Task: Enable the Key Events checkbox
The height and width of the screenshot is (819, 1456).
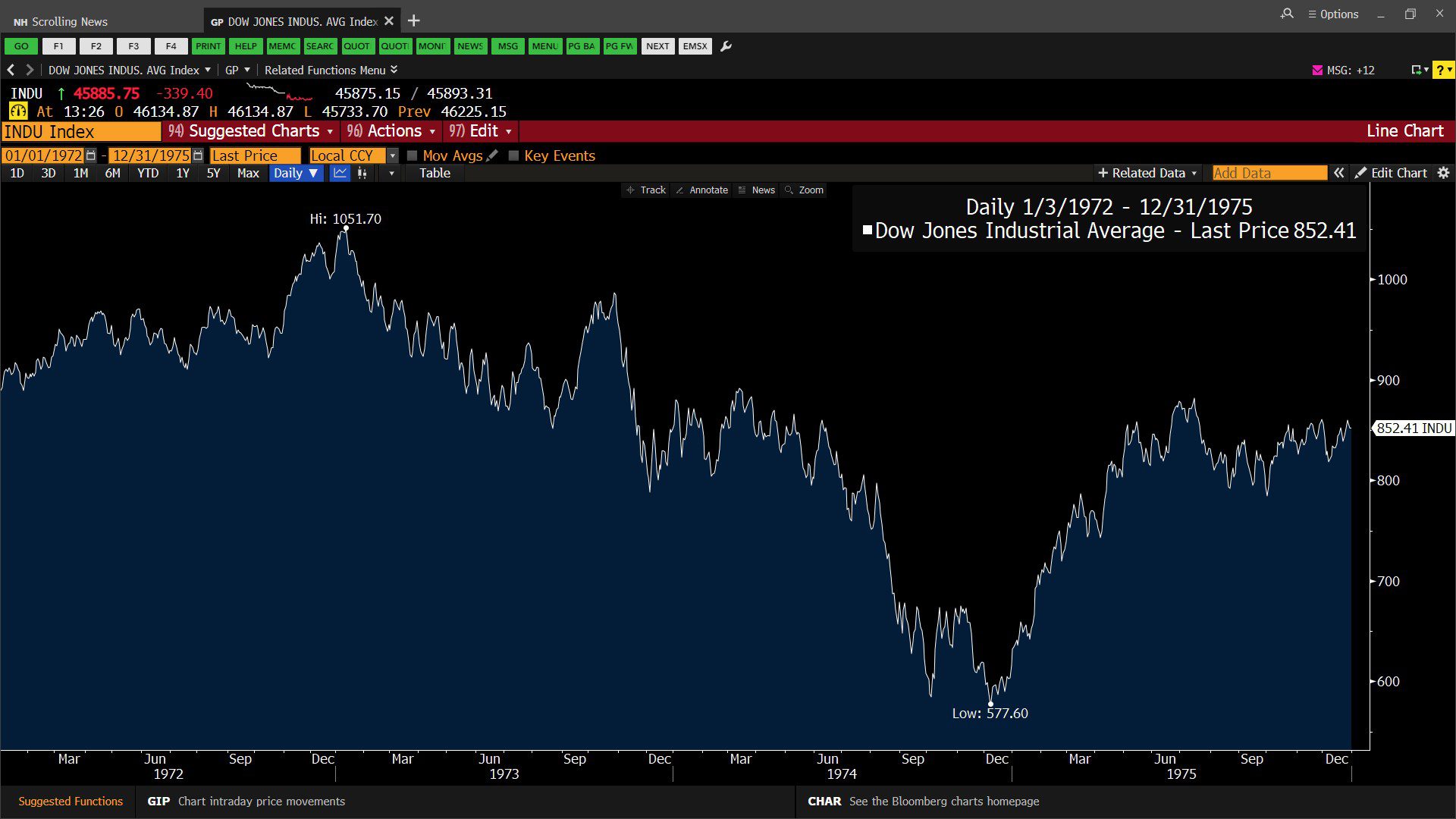Action: pyautogui.click(x=513, y=155)
